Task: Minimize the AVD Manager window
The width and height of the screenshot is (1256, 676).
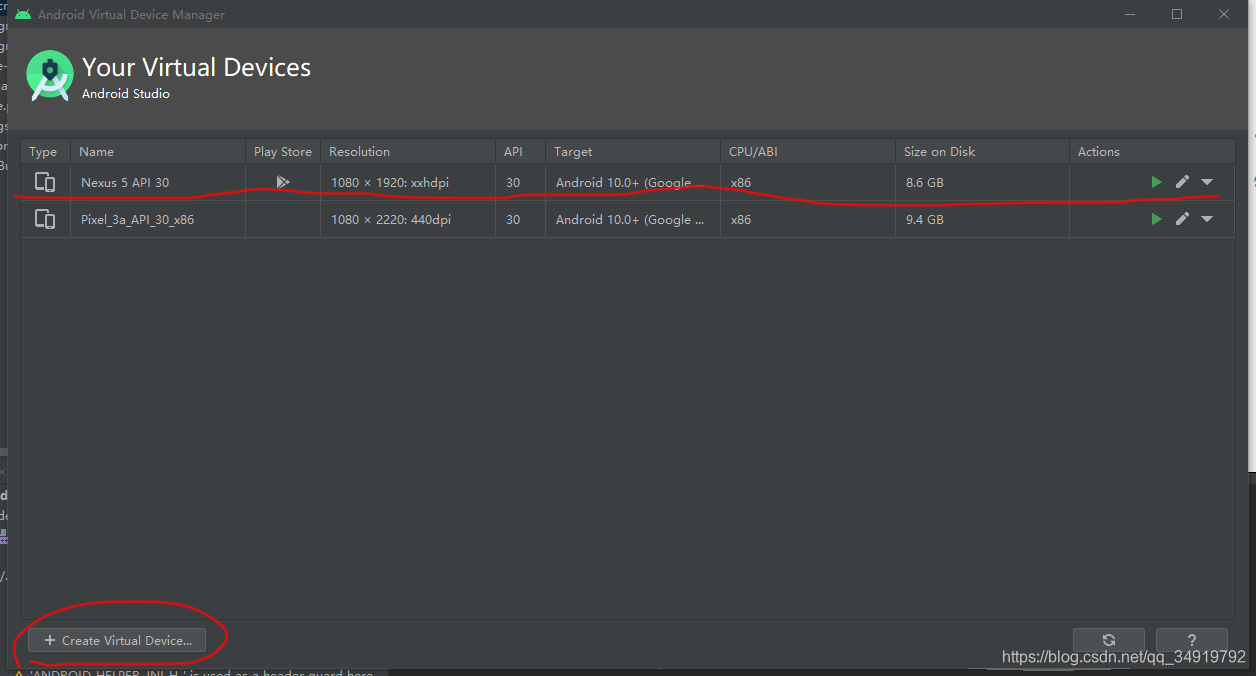Action: point(1131,14)
